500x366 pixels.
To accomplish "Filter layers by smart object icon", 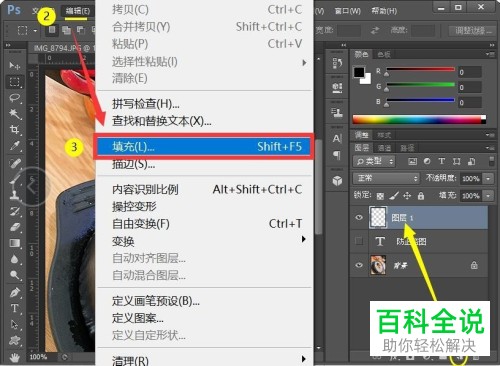I will pos(471,162).
